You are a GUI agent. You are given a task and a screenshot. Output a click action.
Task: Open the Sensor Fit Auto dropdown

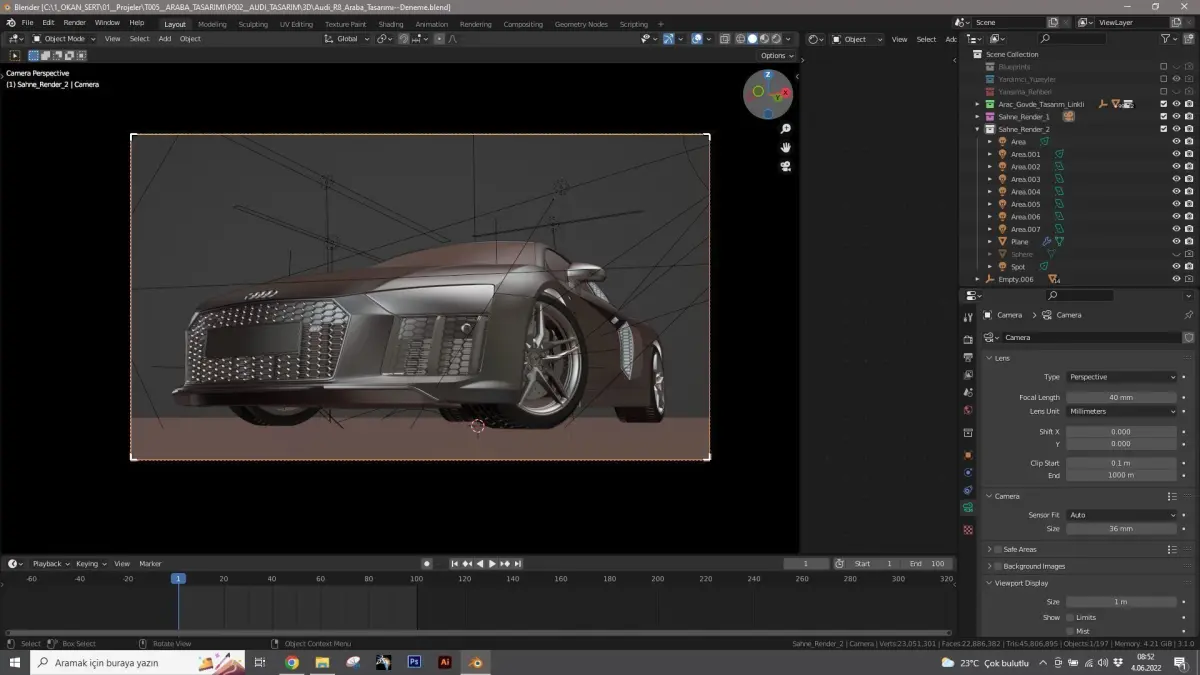tap(1122, 515)
